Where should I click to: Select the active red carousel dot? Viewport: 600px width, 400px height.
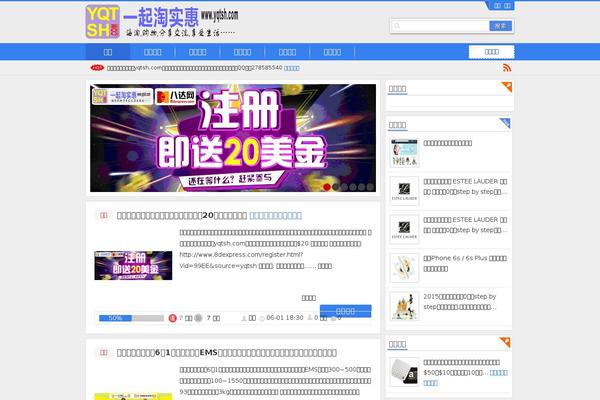pos(327,187)
